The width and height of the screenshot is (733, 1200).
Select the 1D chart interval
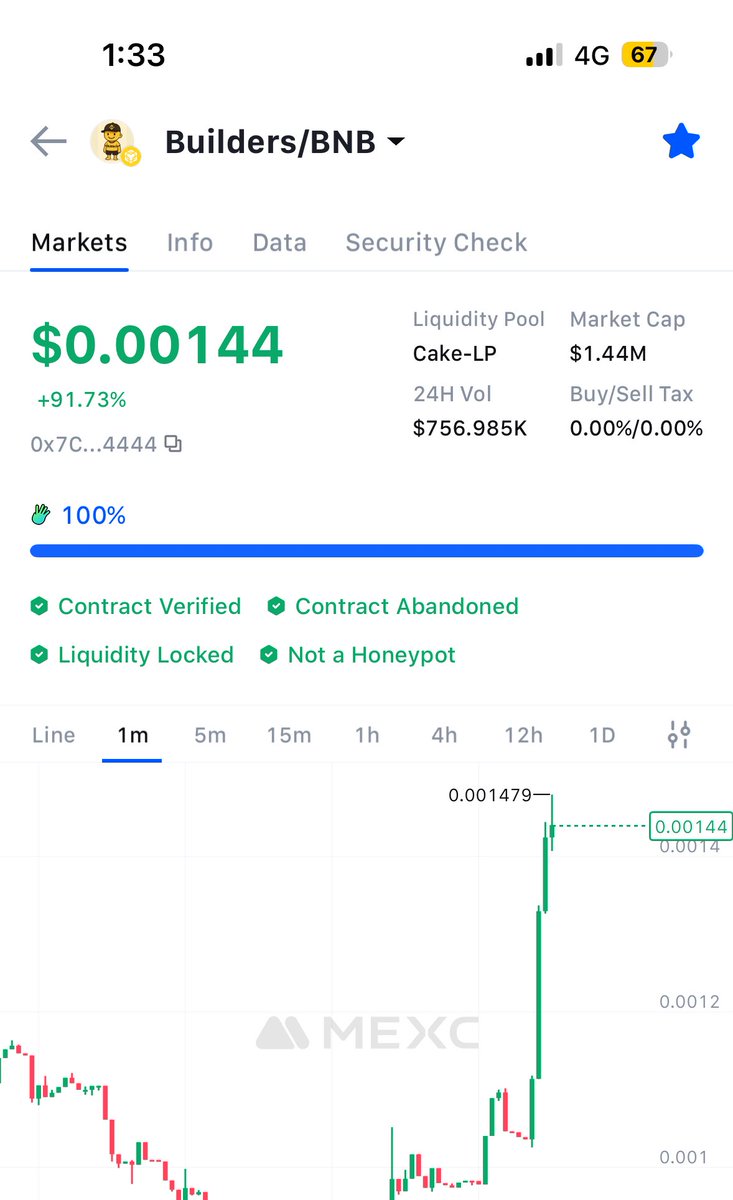coord(601,735)
